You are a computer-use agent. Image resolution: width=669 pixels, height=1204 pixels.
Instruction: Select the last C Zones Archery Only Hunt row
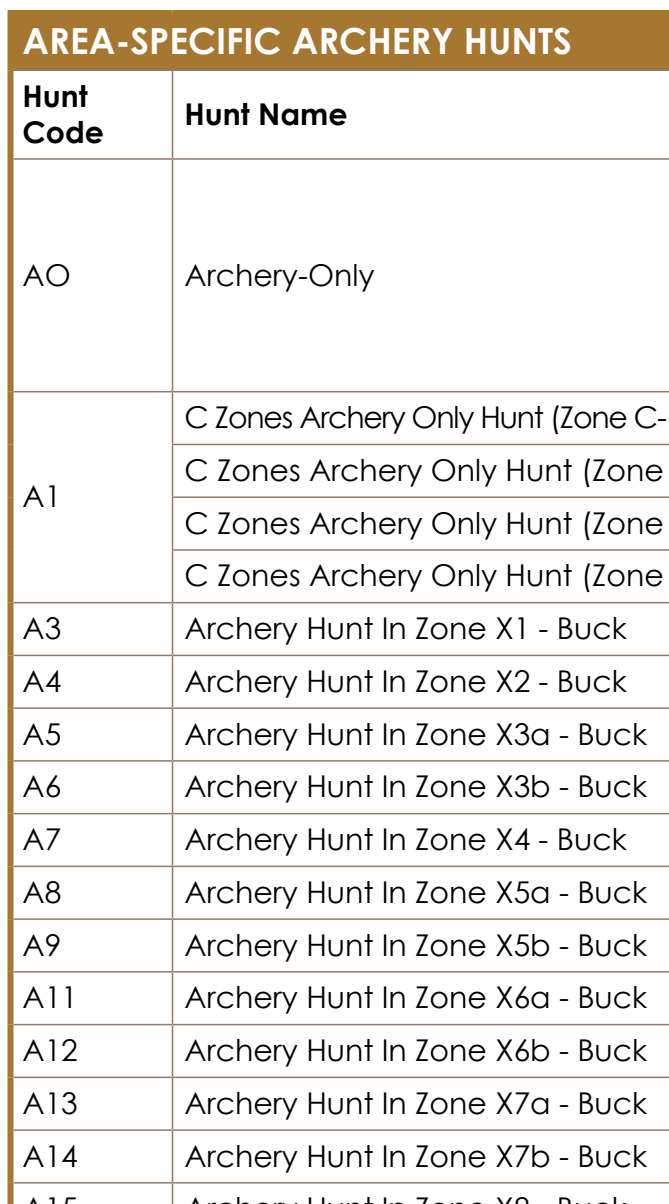421,577
